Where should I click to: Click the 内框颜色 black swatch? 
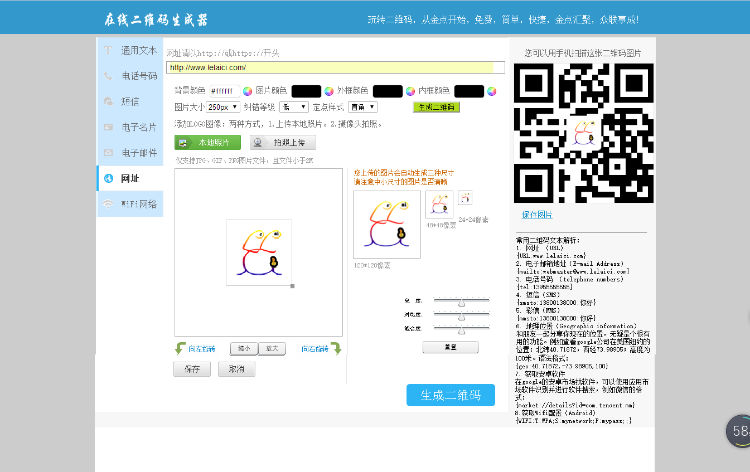469,91
